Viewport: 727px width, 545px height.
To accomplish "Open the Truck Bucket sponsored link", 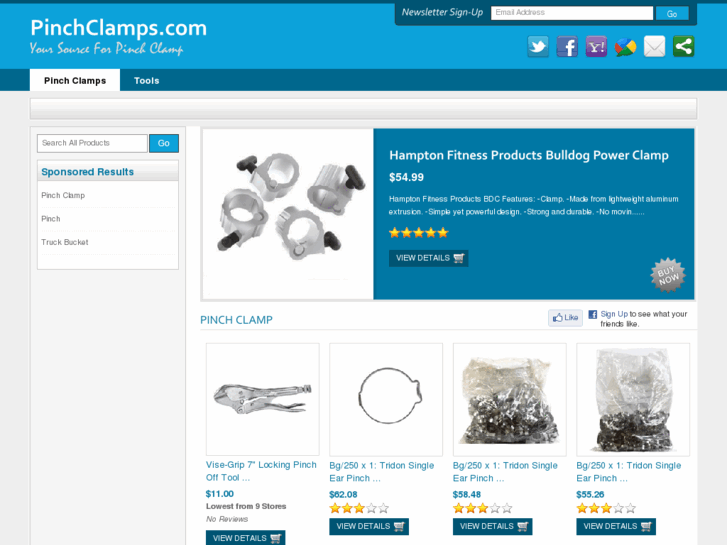I will pos(64,242).
